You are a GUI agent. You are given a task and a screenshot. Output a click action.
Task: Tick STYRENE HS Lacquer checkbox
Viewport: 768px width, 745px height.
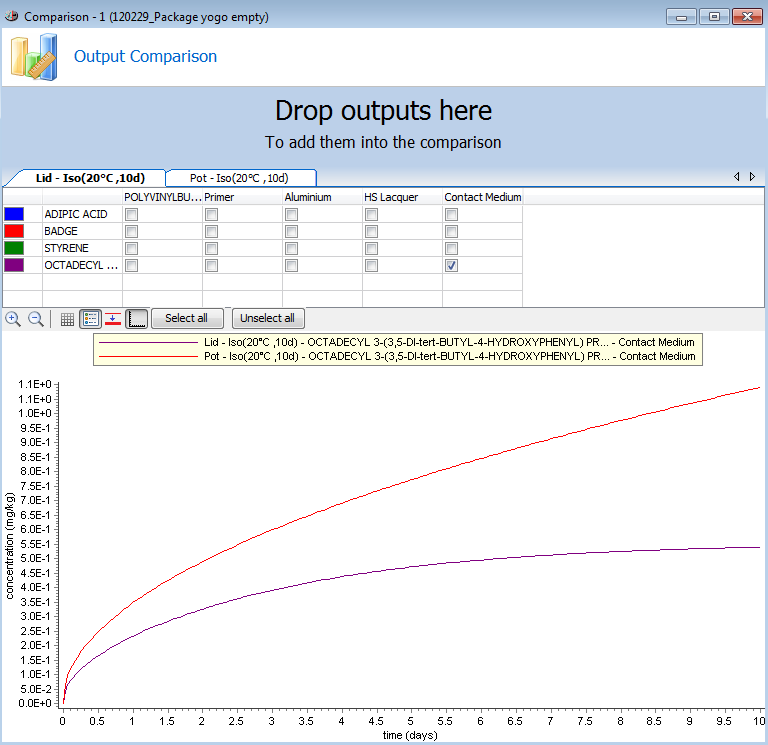tap(371, 248)
